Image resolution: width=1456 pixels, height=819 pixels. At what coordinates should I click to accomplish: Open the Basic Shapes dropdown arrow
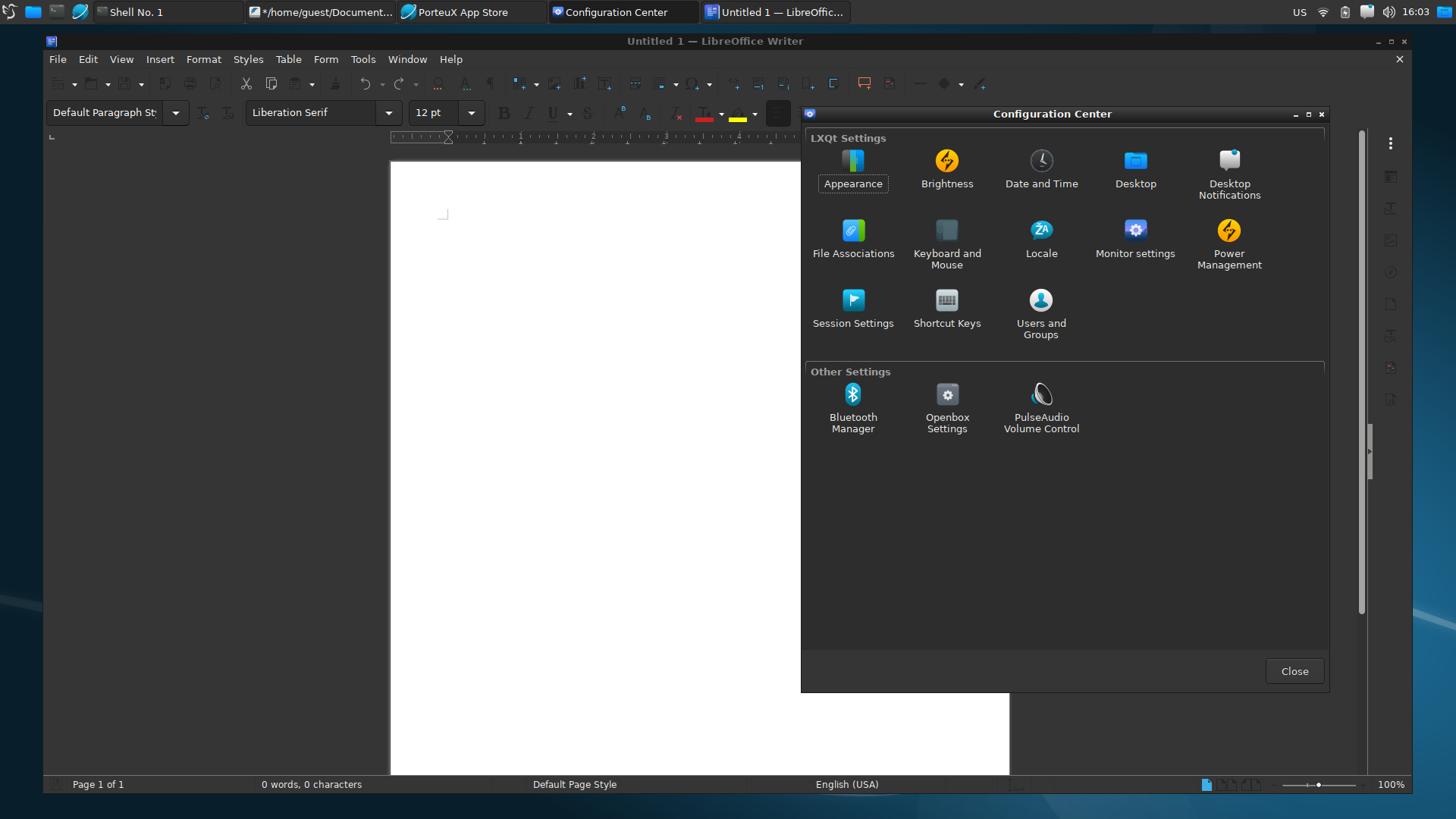pyautogui.click(x=961, y=85)
